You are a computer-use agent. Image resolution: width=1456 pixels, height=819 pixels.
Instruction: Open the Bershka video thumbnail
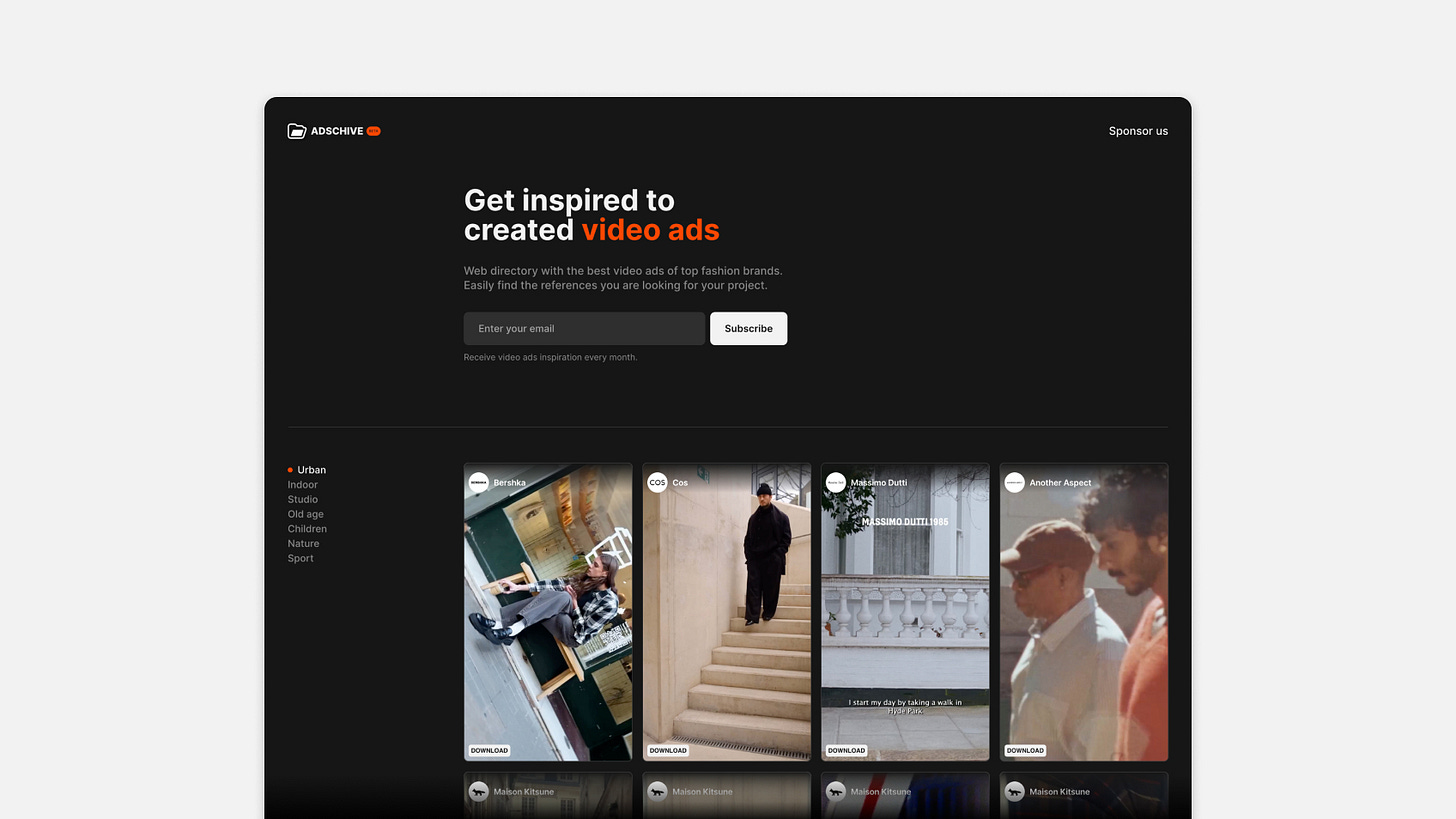coord(548,612)
